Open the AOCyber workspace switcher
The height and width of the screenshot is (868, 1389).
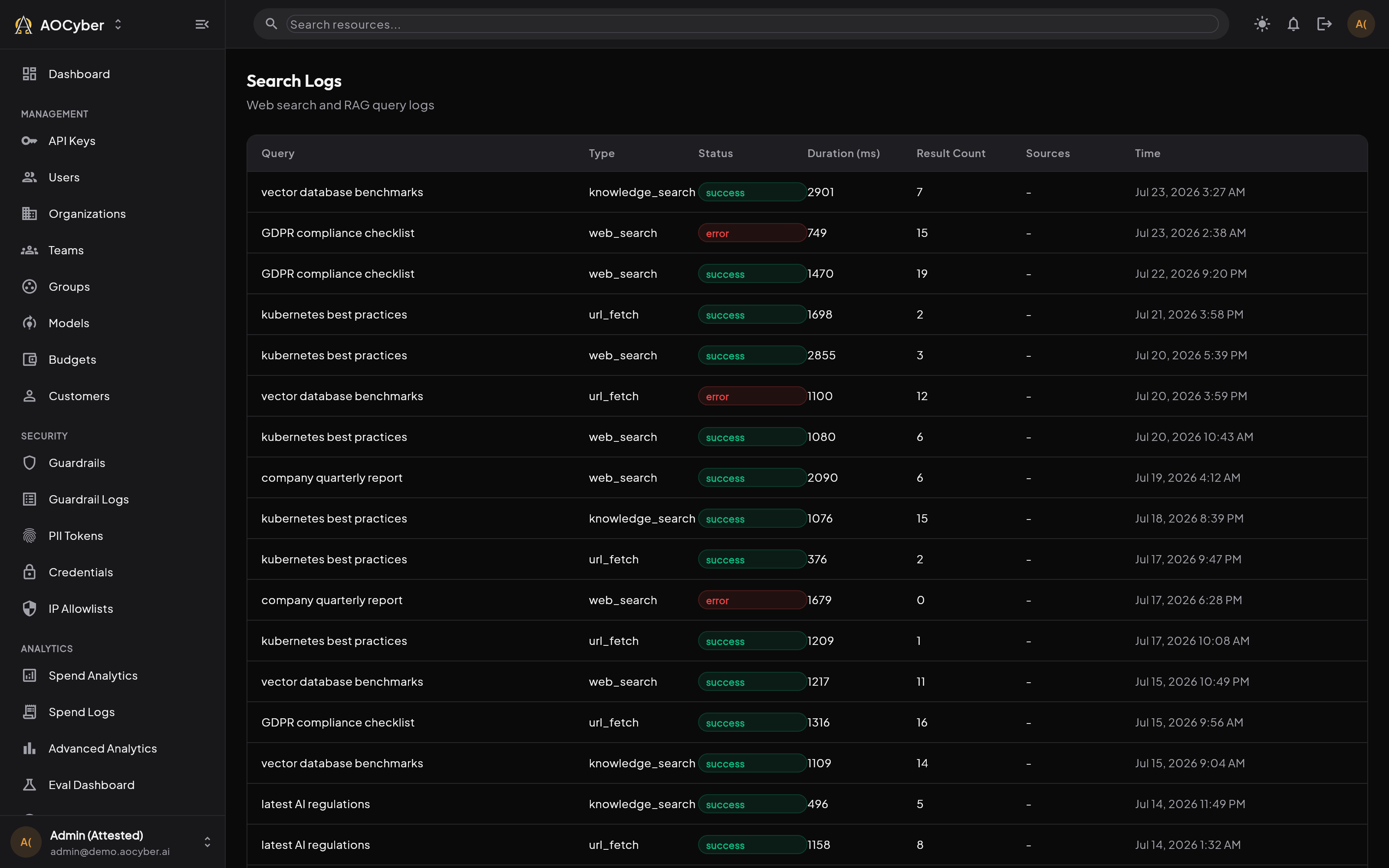[118, 25]
